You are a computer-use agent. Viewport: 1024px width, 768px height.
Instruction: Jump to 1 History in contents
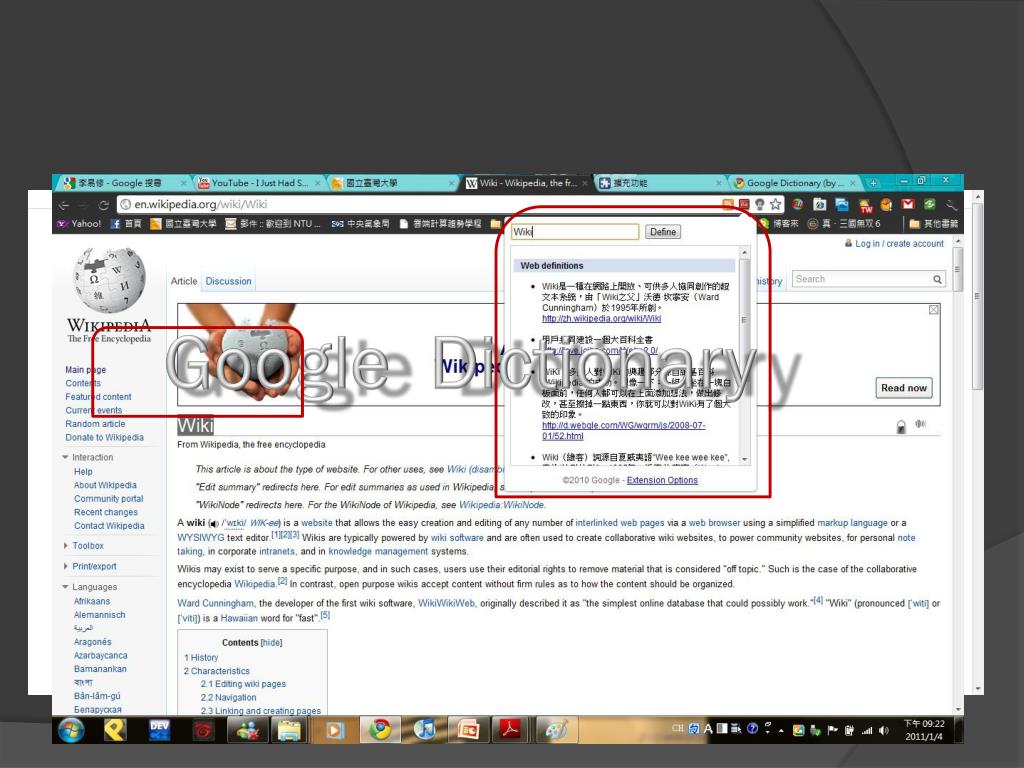[x=201, y=658]
